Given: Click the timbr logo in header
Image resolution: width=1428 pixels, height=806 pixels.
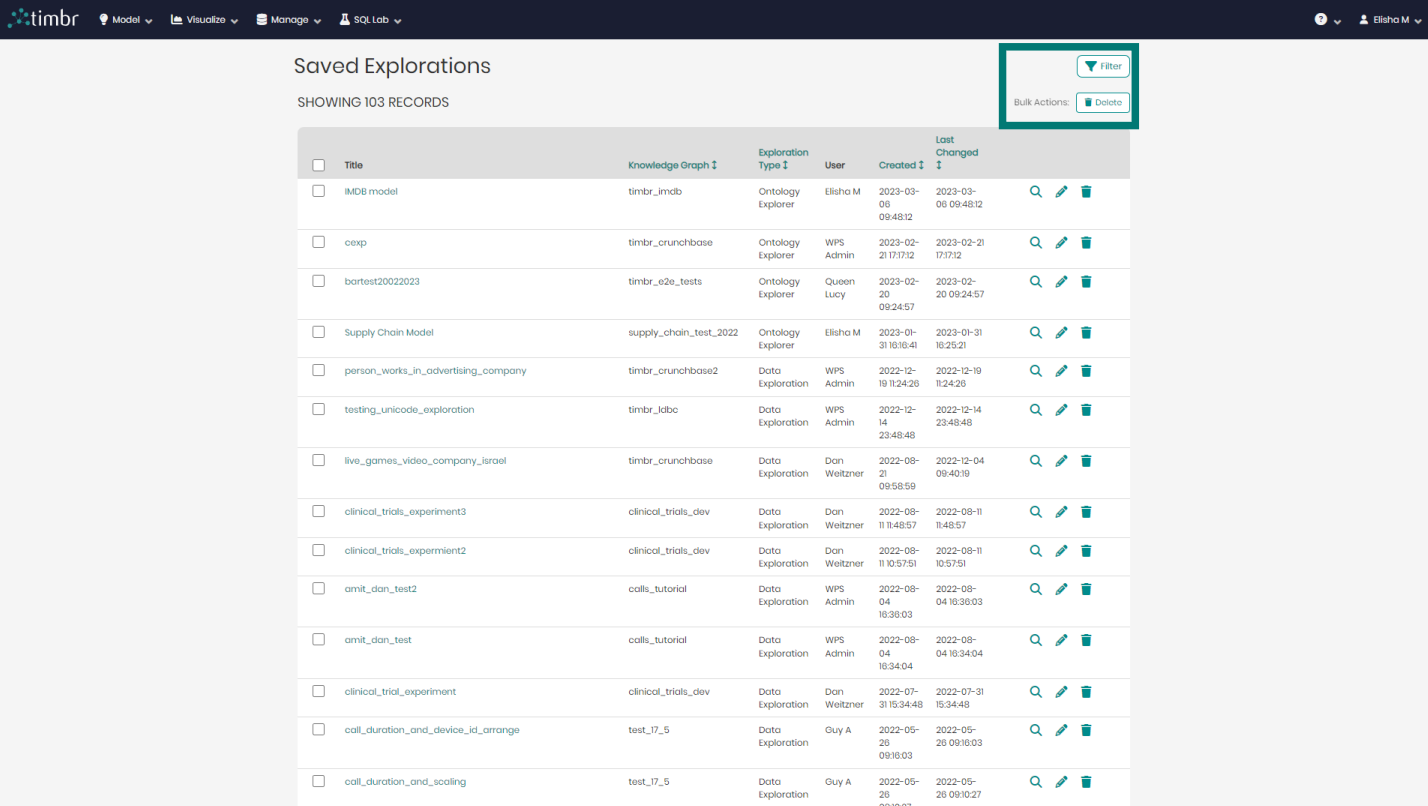Looking at the screenshot, I should pyautogui.click(x=43, y=19).
